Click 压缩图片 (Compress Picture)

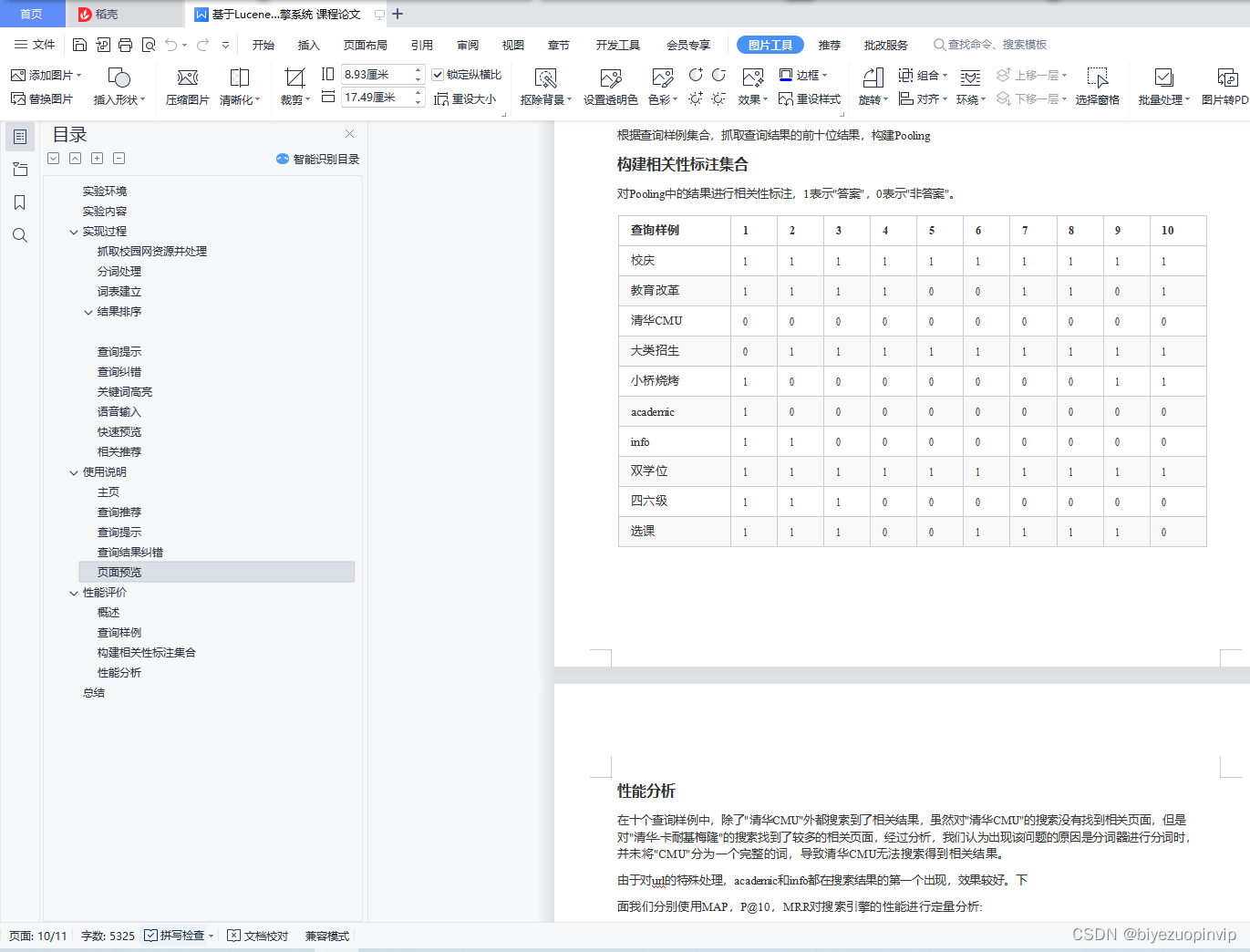coord(188,87)
